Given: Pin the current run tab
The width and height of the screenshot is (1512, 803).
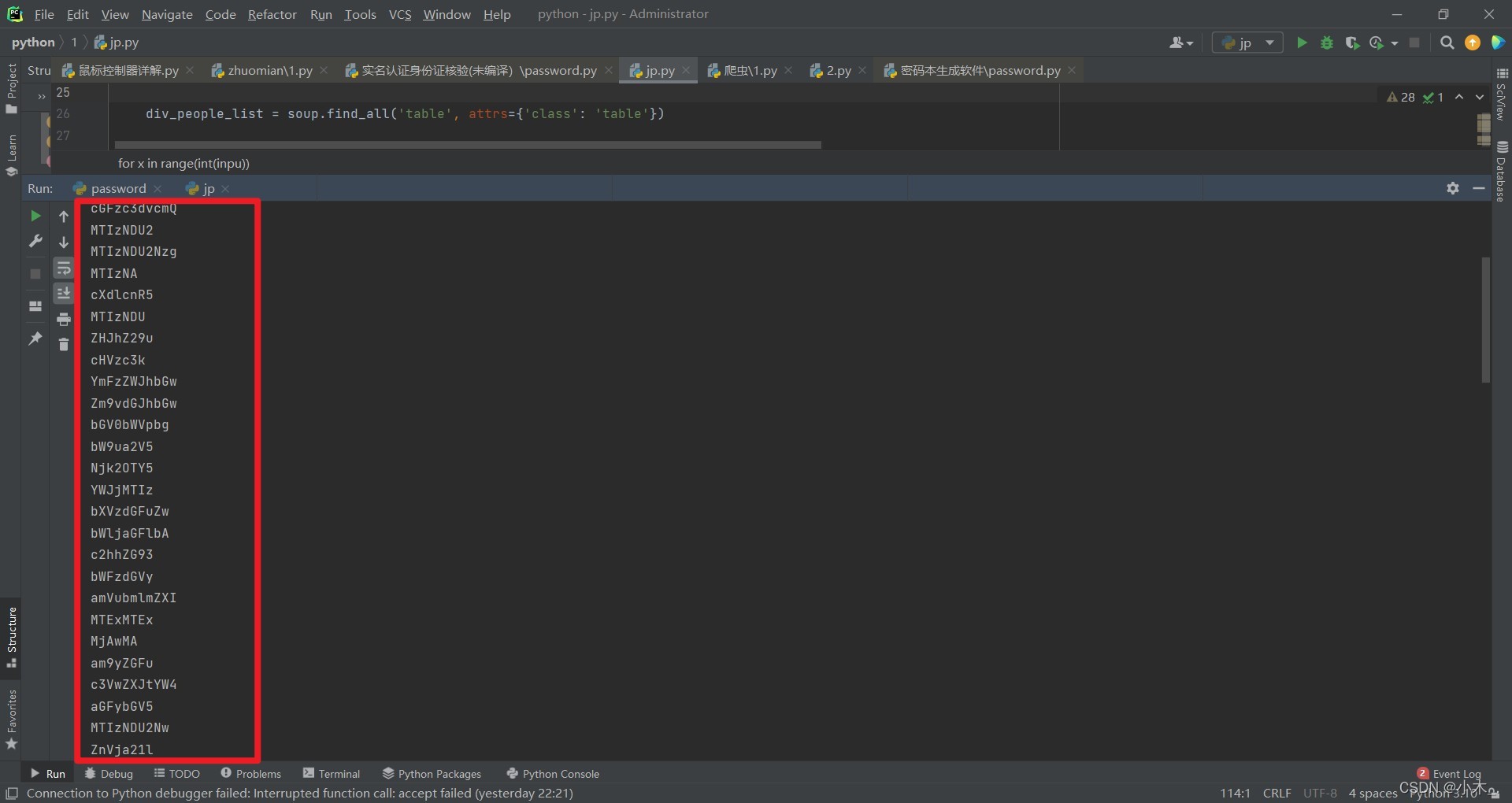Looking at the screenshot, I should click(x=35, y=339).
